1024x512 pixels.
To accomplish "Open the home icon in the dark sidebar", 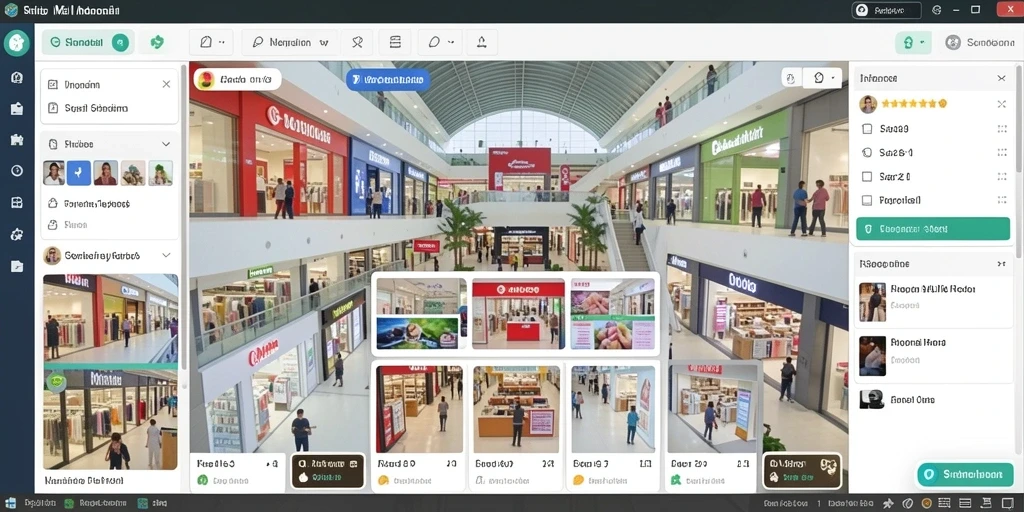I will pyautogui.click(x=17, y=78).
